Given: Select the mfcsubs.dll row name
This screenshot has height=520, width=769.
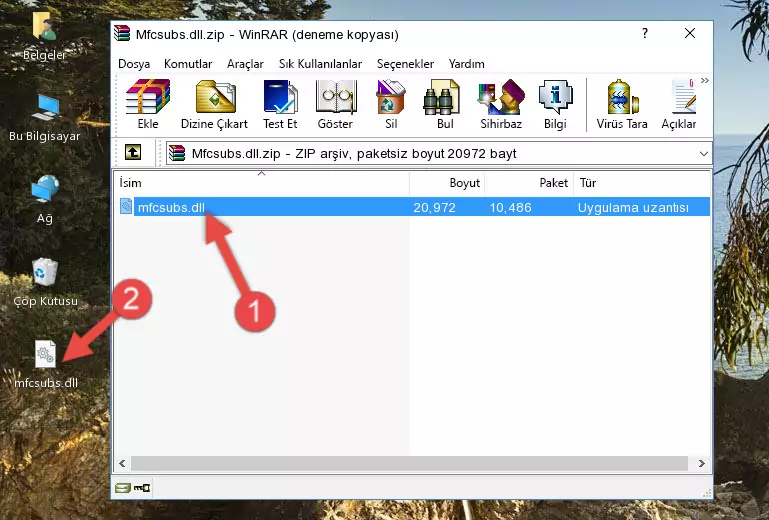Looking at the screenshot, I should click(x=171, y=208).
